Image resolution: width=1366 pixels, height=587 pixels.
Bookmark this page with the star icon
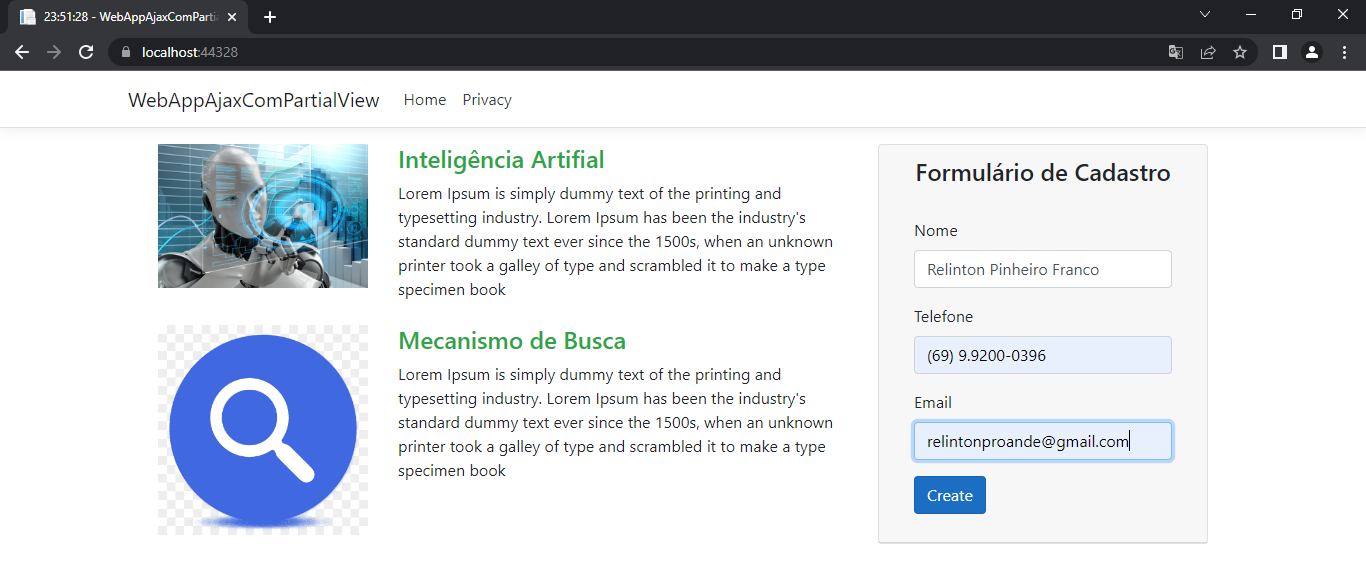point(1240,51)
